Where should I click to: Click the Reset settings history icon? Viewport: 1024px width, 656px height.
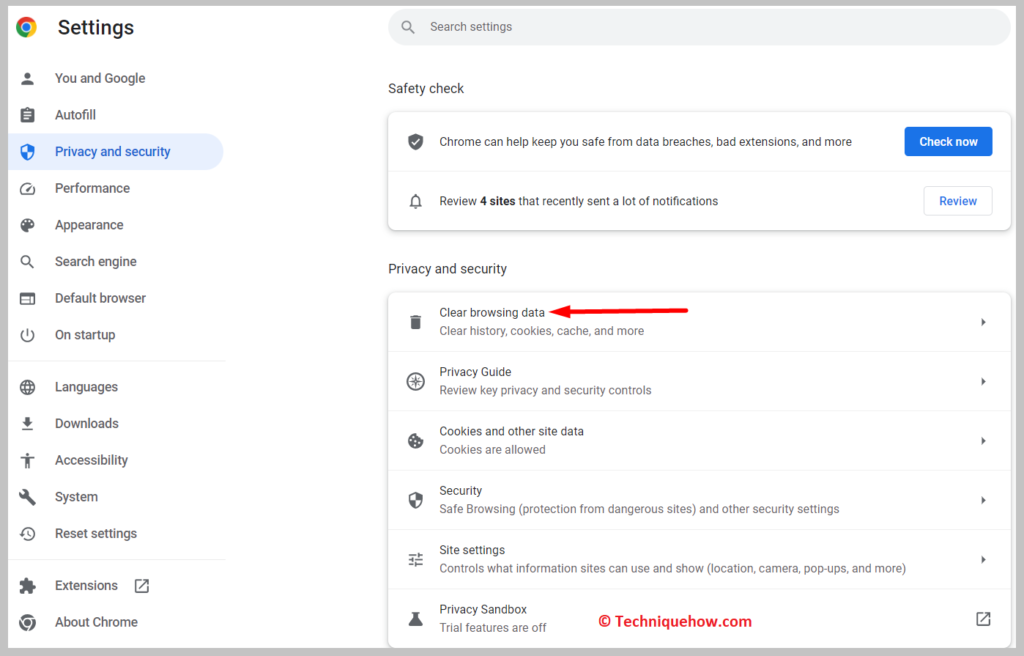[27, 534]
